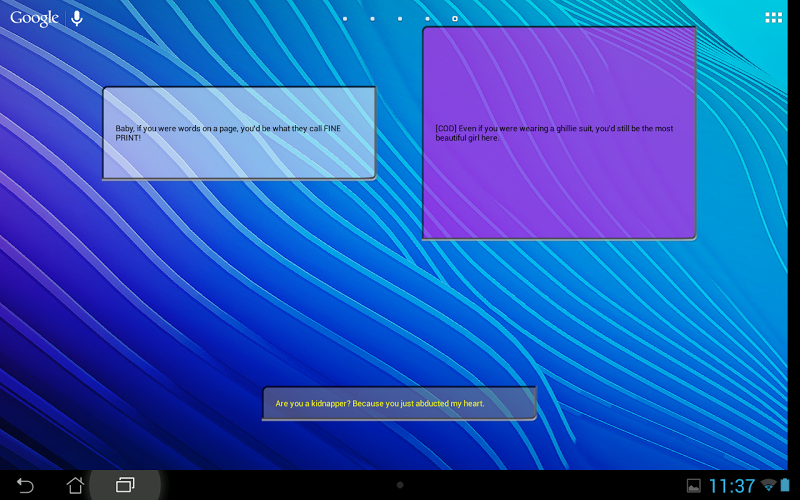This screenshot has width=800, height=500.
Task: Tap the 'FINE PRINT' pickup line widget
Action: point(239,133)
